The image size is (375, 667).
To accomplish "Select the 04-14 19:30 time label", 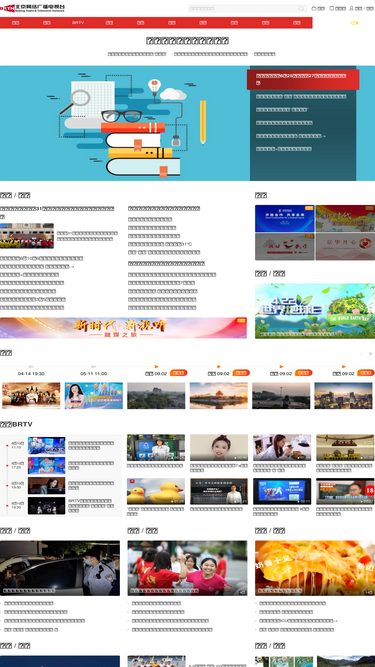I will (x=31, y=373).
